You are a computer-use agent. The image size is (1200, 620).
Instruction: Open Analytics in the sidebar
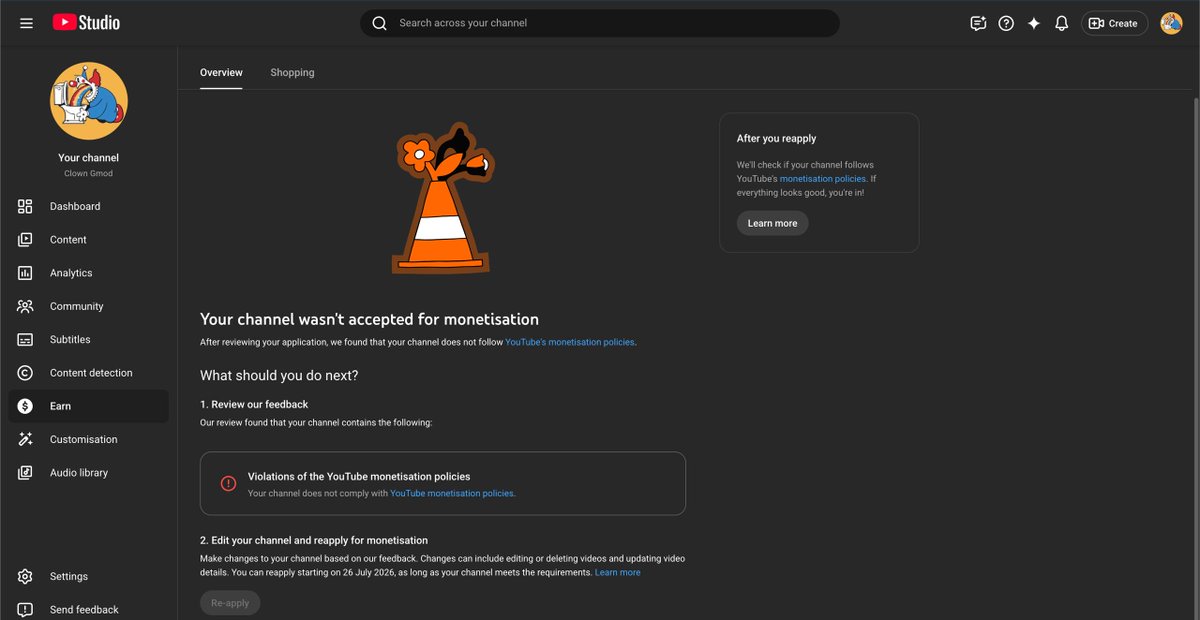88,273
